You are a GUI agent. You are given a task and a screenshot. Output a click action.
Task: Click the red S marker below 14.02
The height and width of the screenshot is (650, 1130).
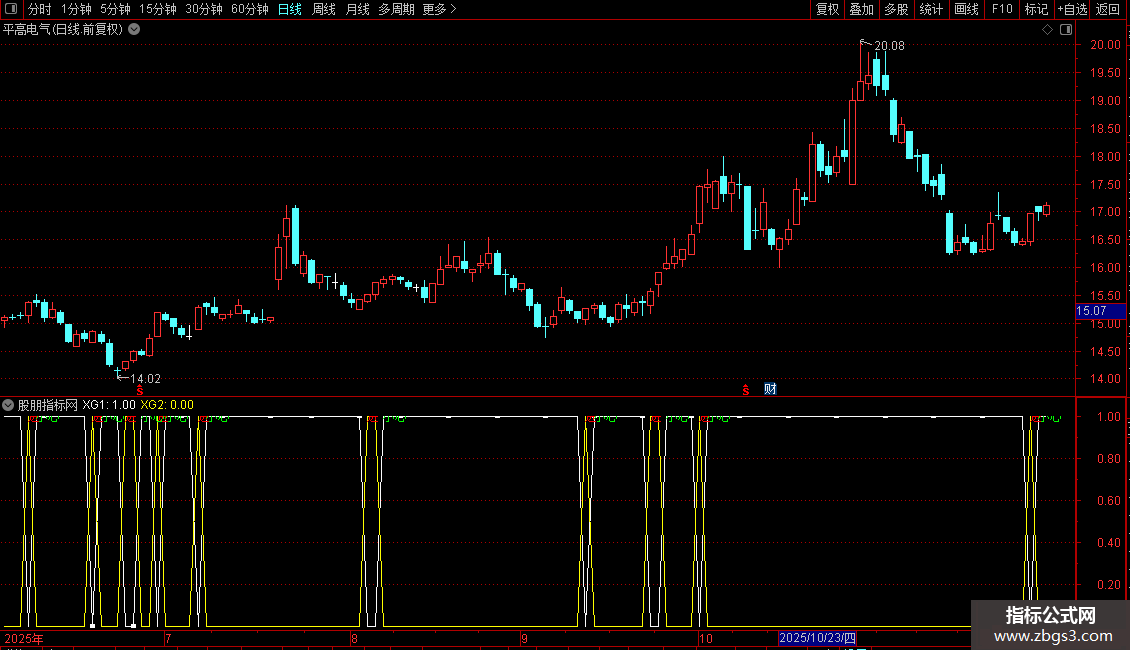[x=140, y=390]
